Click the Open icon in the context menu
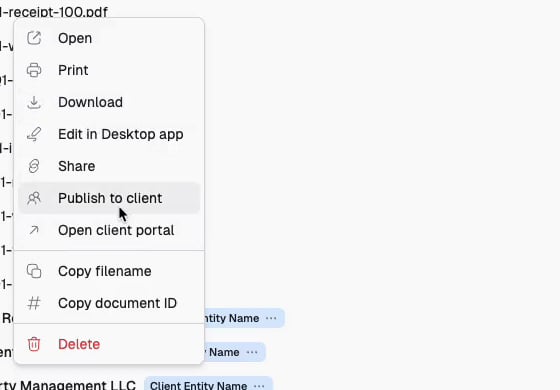The image size is (560, 390). pos(34,38)
